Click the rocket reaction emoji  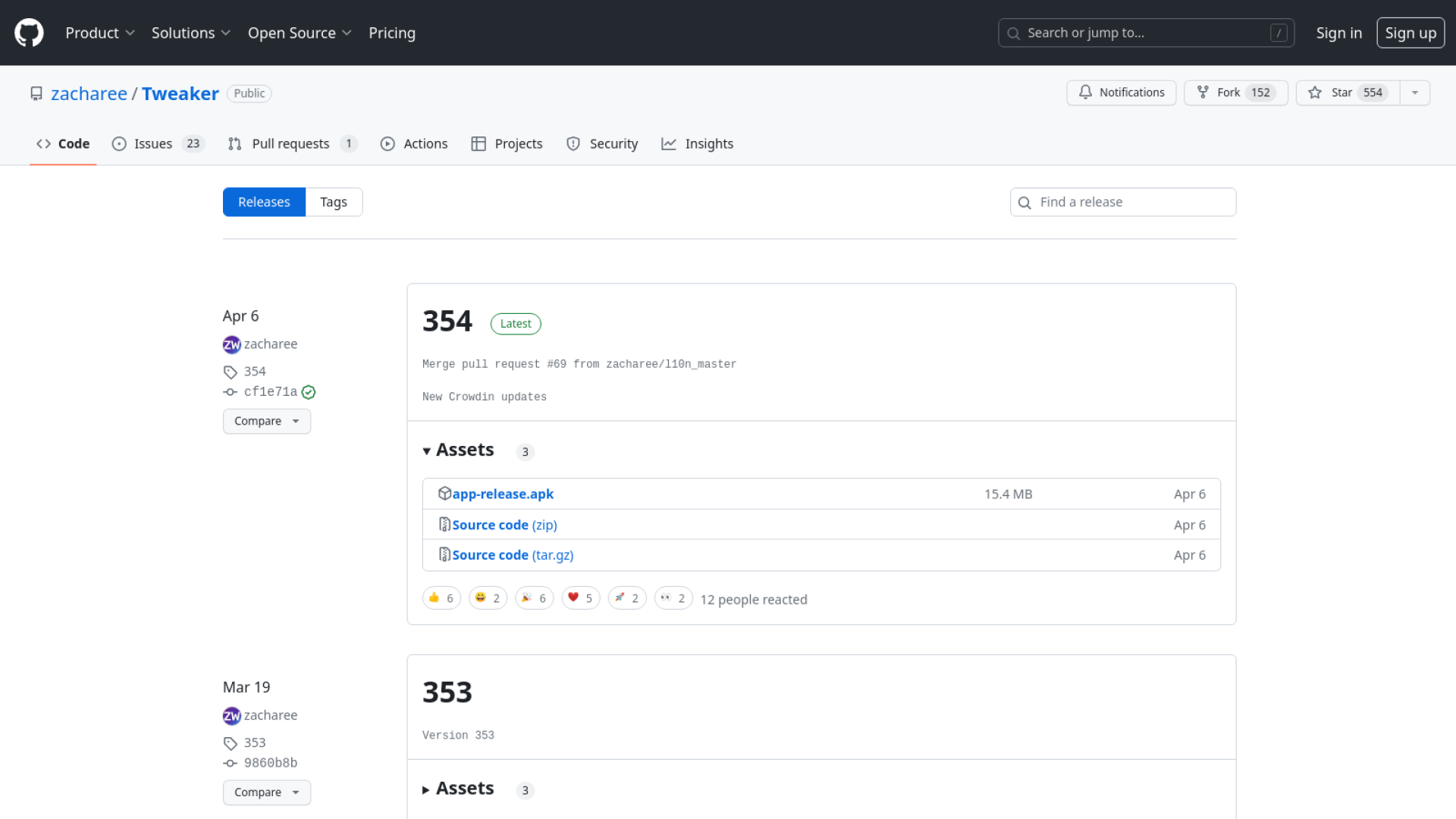coord(627,598)
